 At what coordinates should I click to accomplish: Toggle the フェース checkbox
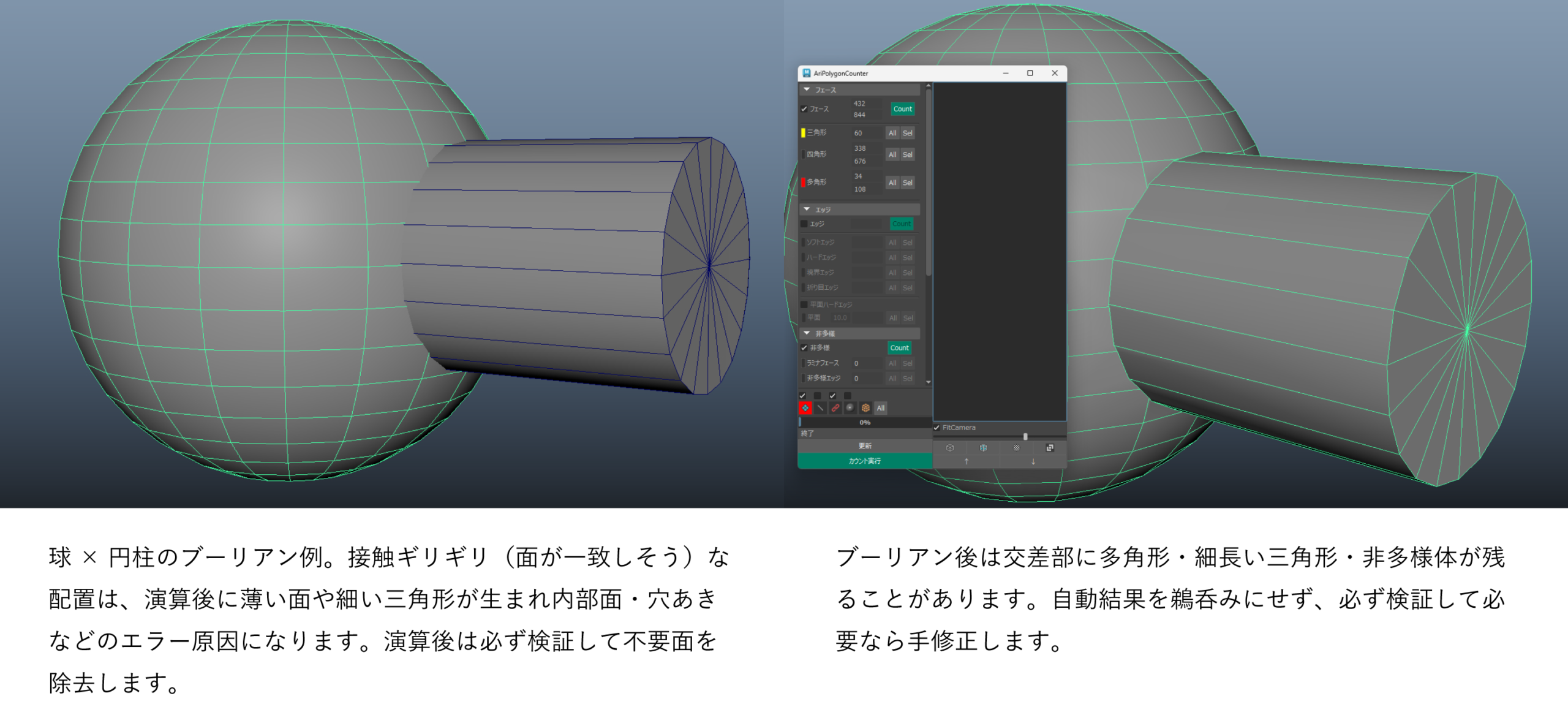804,109
